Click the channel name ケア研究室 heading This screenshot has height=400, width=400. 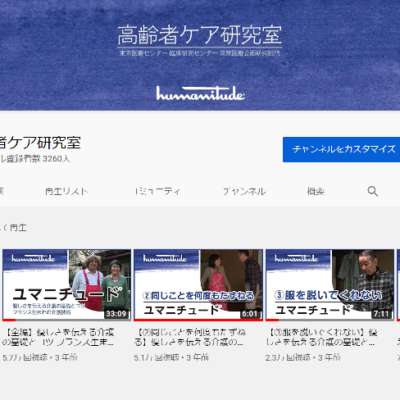click(x=40, y=143)
